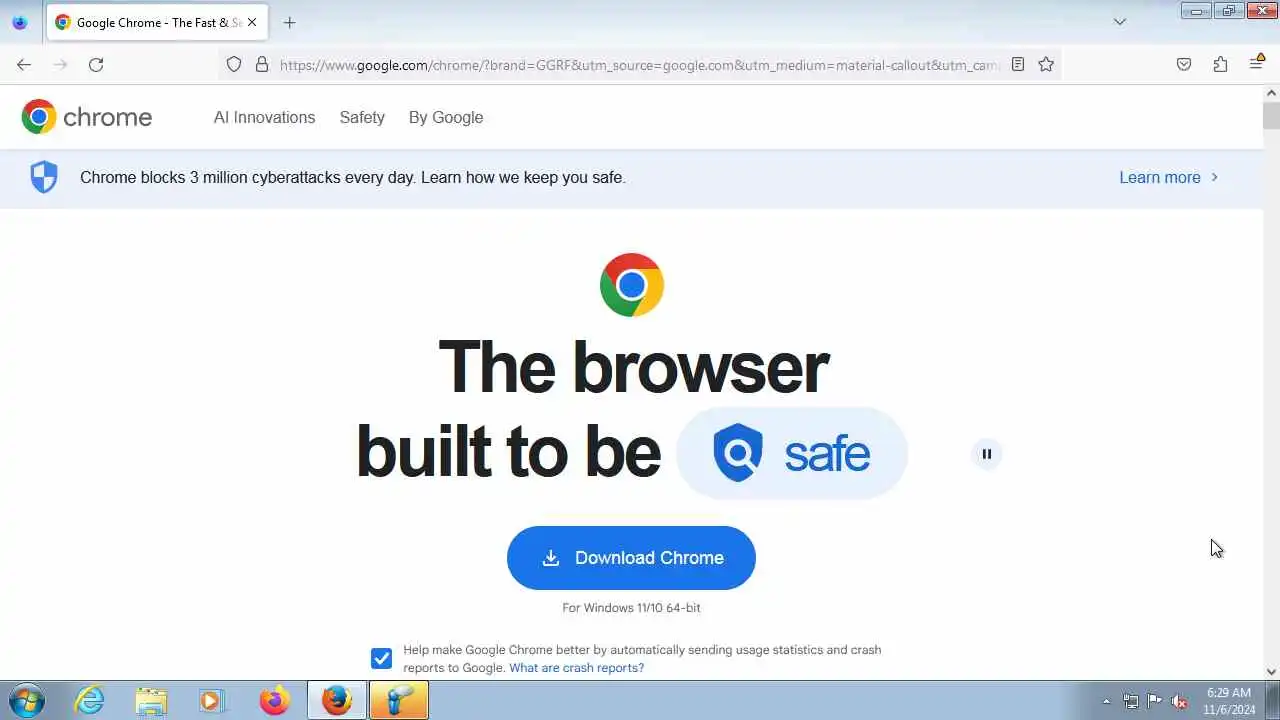Open the Firefox application menu icon
Screen dimensions: 1280x720
1257,64
